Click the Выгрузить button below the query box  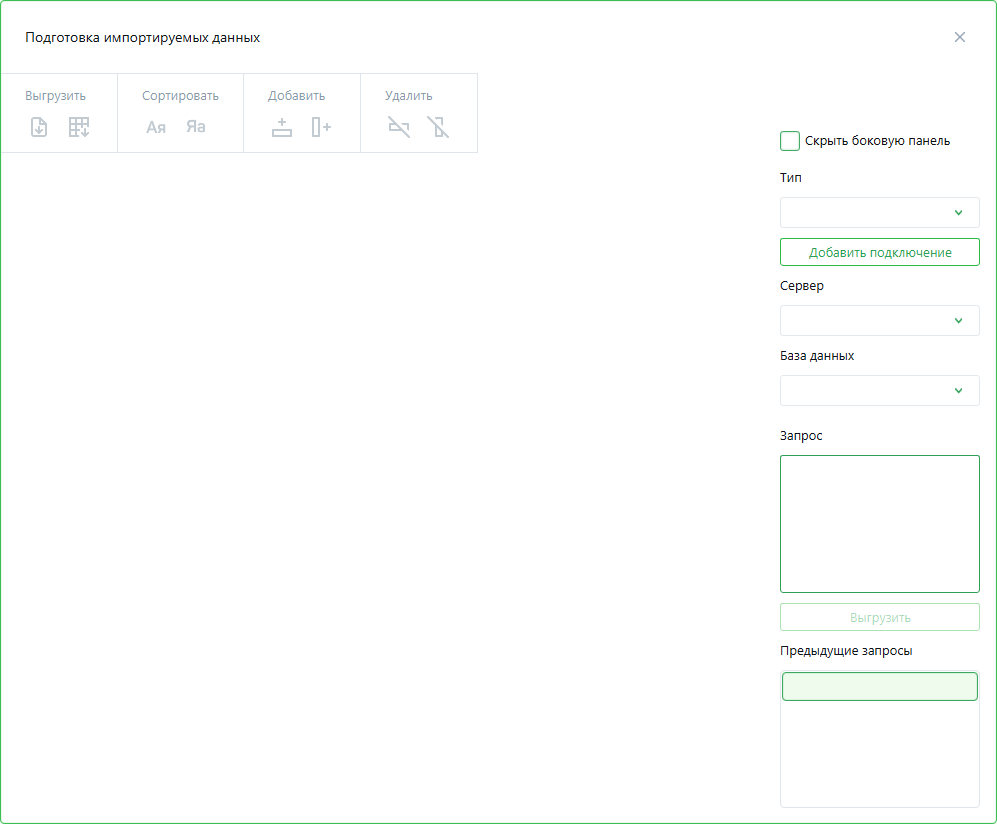pyautogui.click(x=879, y=617)
